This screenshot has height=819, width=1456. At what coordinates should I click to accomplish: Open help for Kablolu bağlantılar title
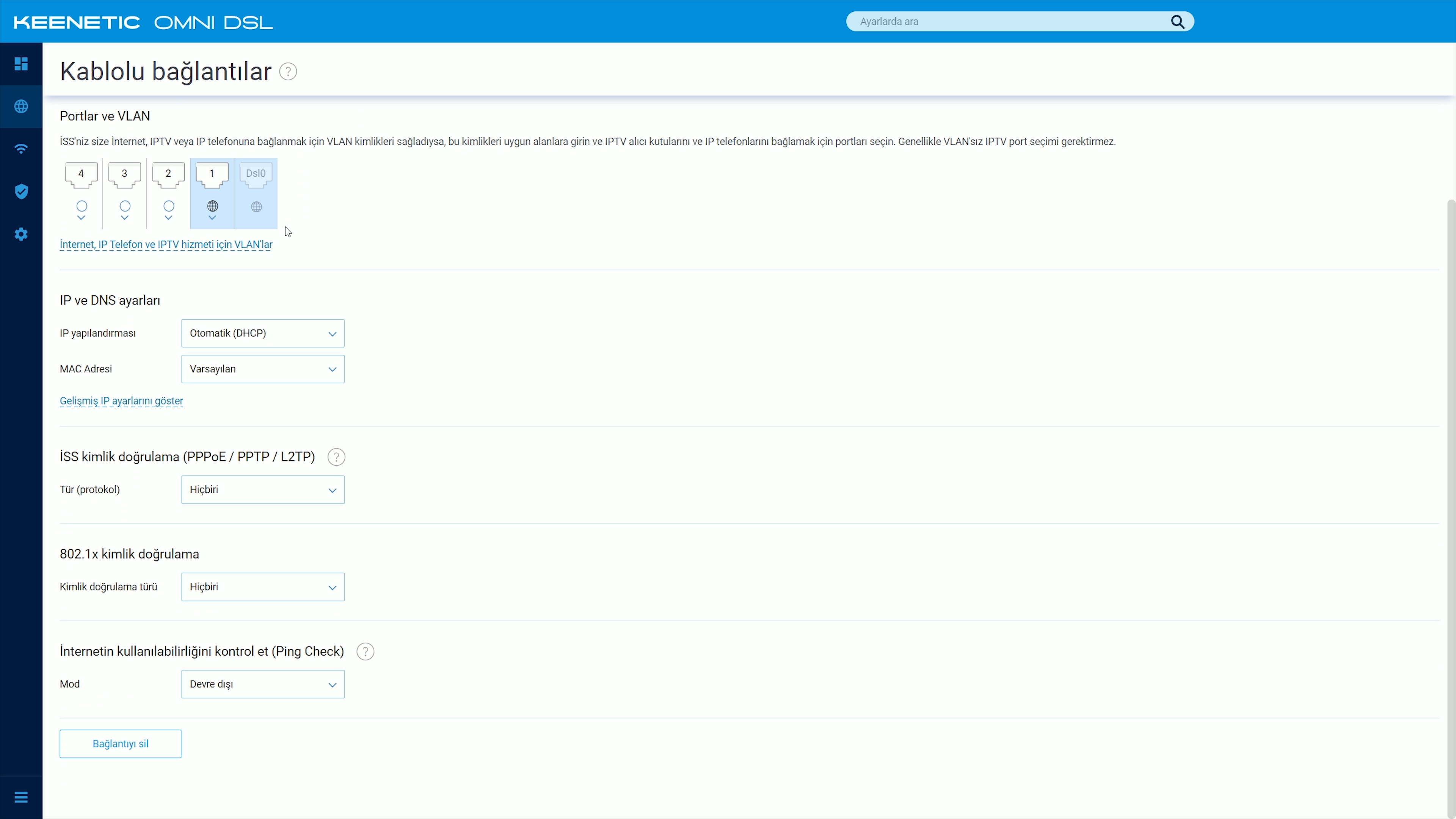click(288, 72)
